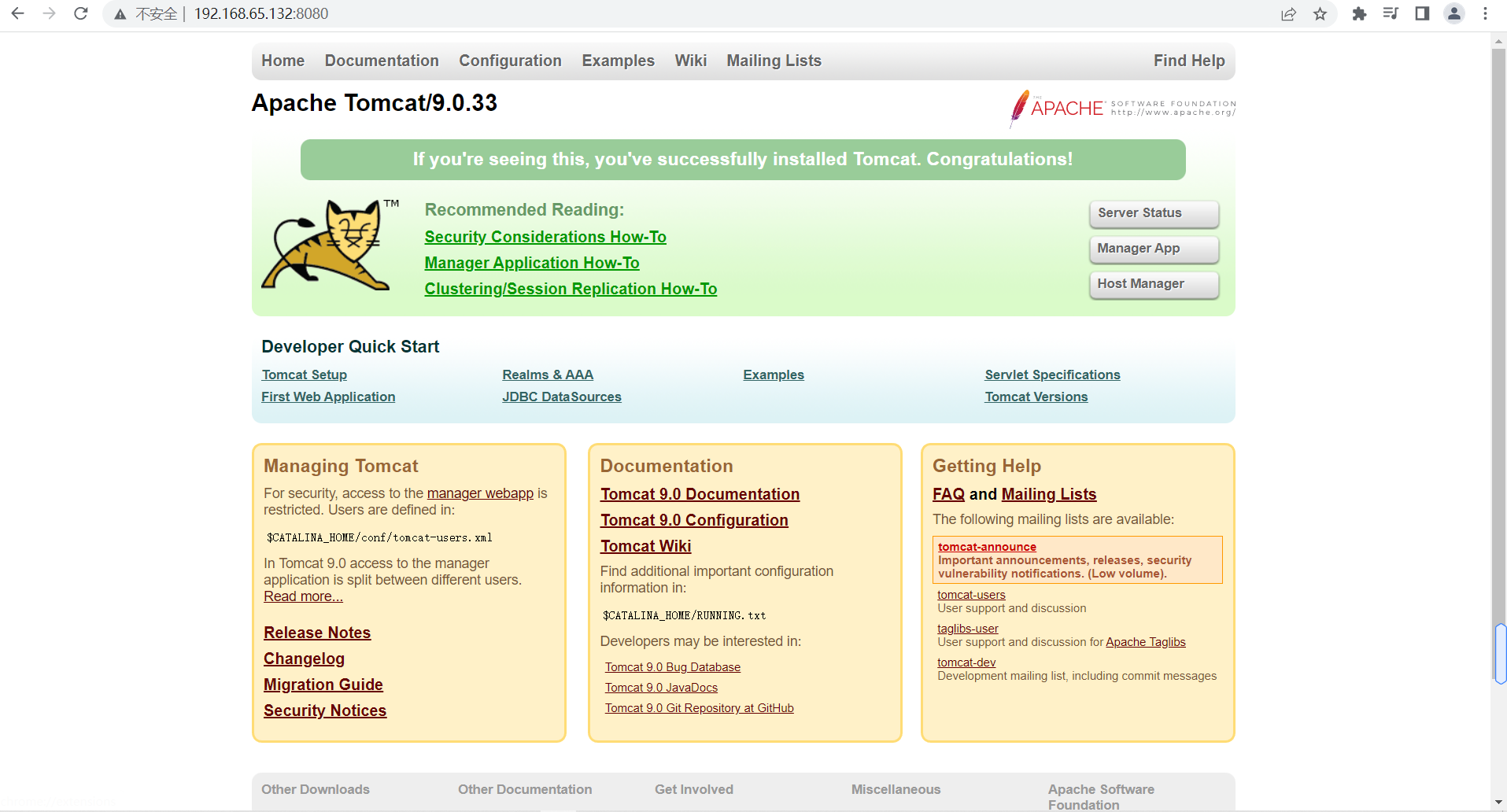Open Mailing Lists in the navigation bar
This screenshot has height=812, width=1507.
pos(774,61)
